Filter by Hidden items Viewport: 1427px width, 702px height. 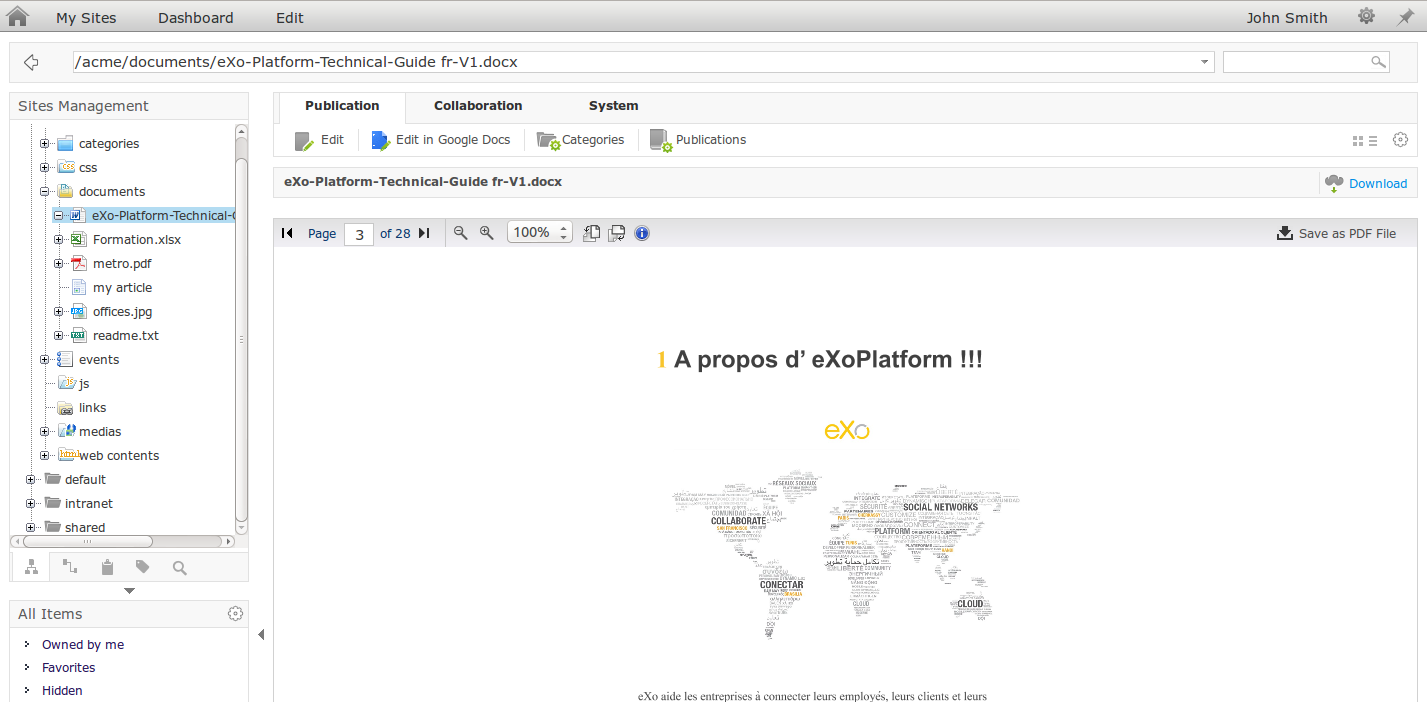pyautogui.click(x=62, y=691)
